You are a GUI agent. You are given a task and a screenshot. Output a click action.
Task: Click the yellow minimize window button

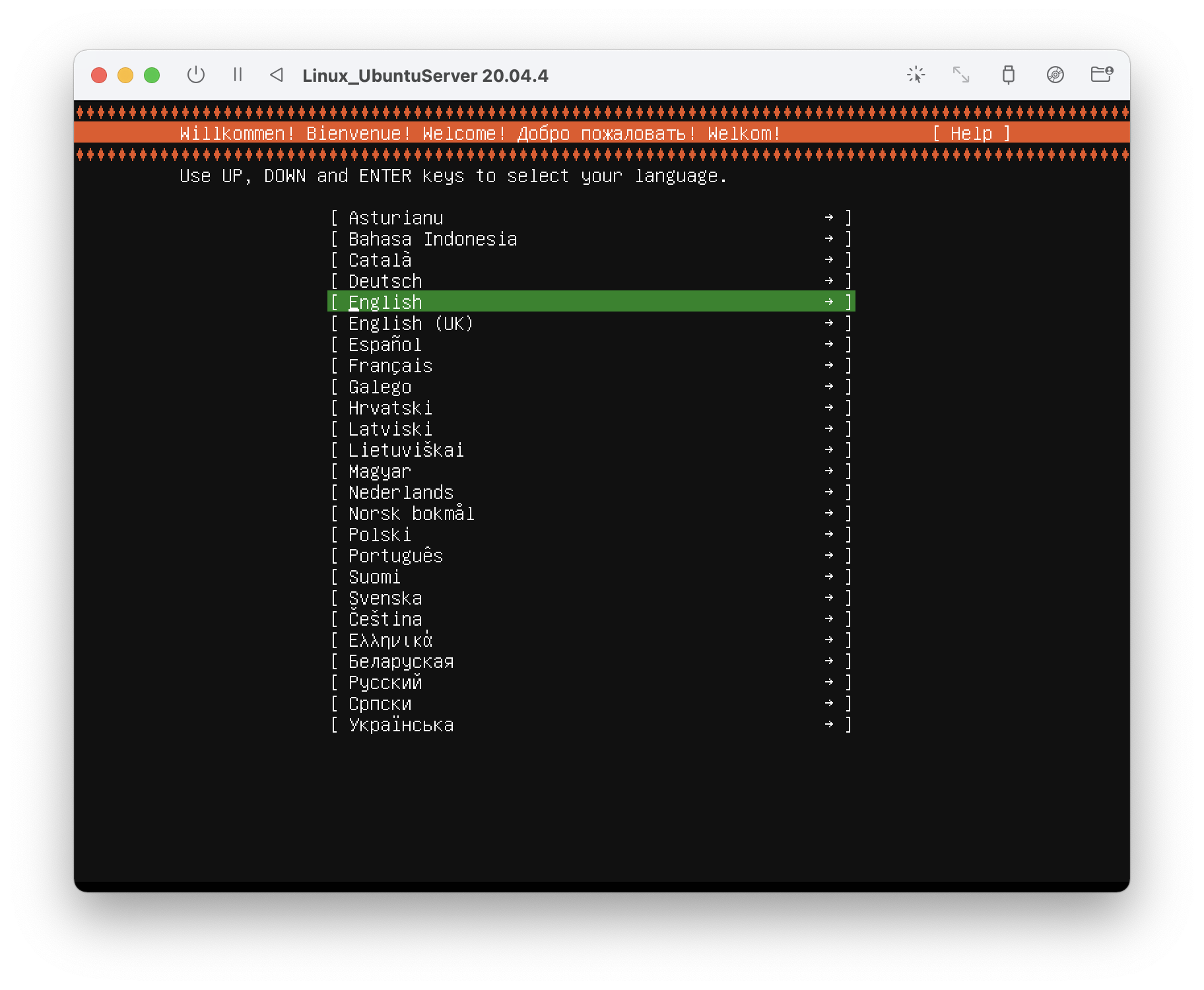125,75
